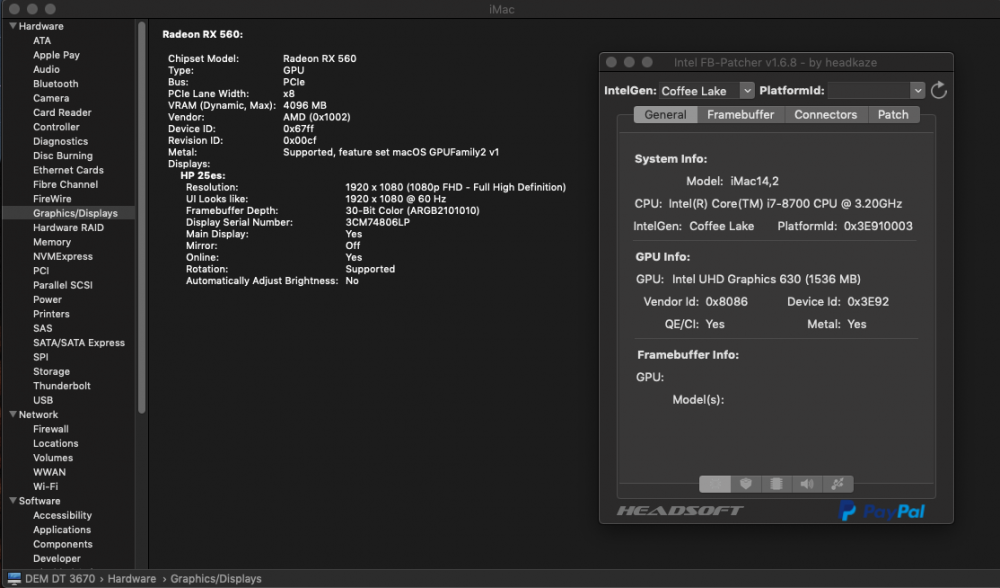Image resolution: width=1000 pixels, height=588 pixels.
Task: Select USB in the sidebar
Action: tap(43, 400)
